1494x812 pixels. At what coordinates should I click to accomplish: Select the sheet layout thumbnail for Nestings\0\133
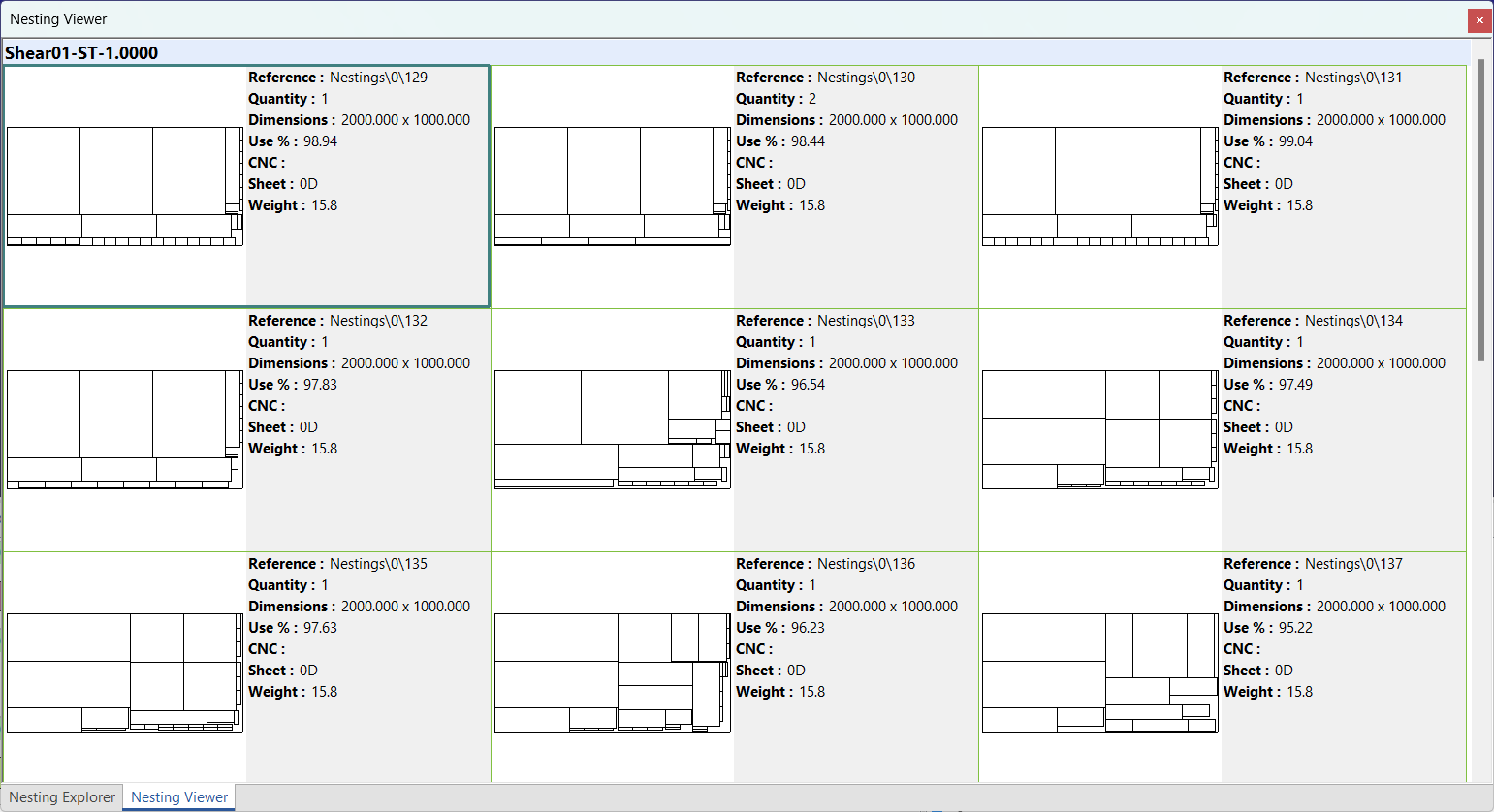click(613, 429)
